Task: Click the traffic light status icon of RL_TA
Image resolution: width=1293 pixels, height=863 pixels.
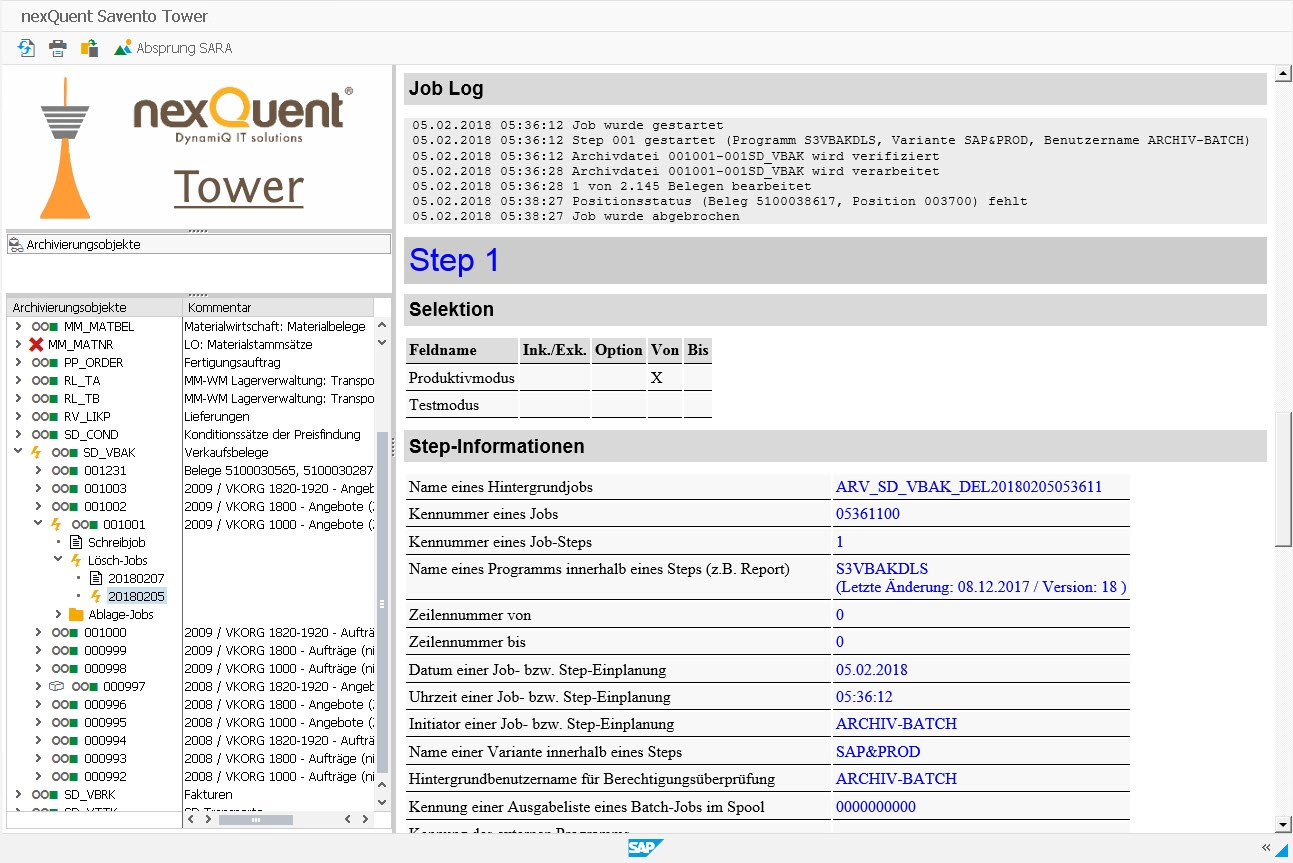Action: (45, 380)
